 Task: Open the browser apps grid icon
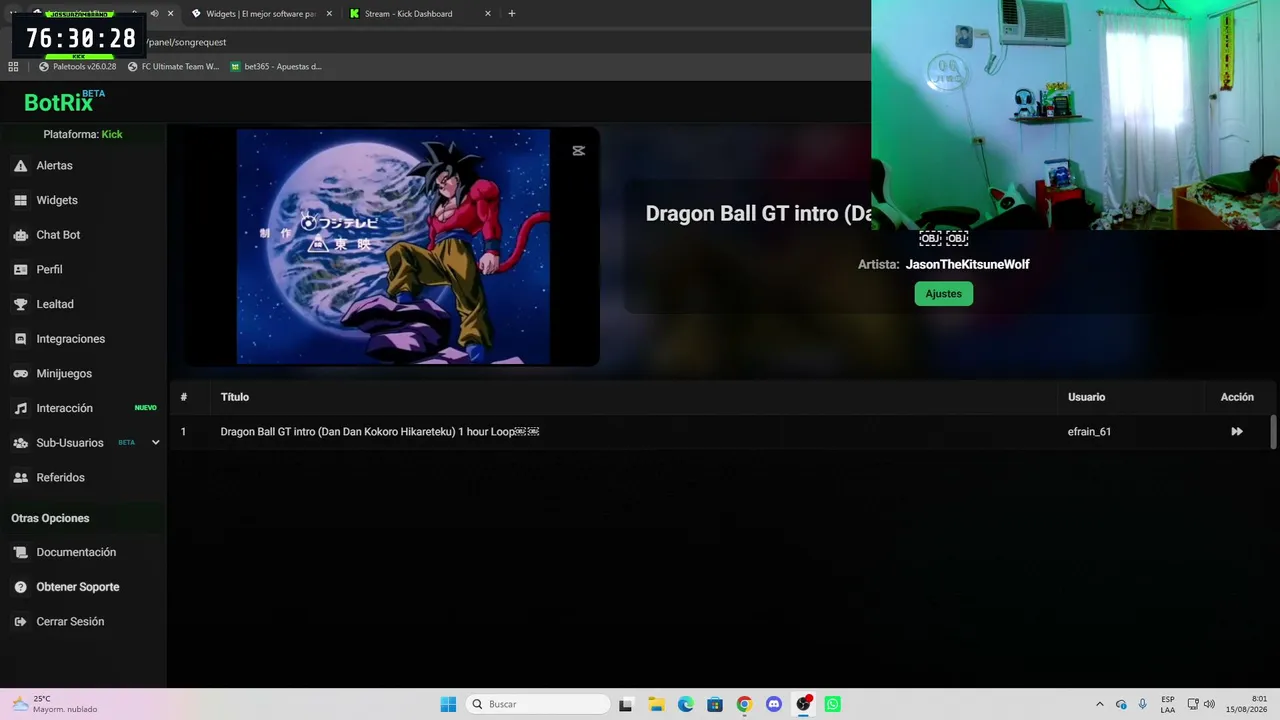(13, 67)
